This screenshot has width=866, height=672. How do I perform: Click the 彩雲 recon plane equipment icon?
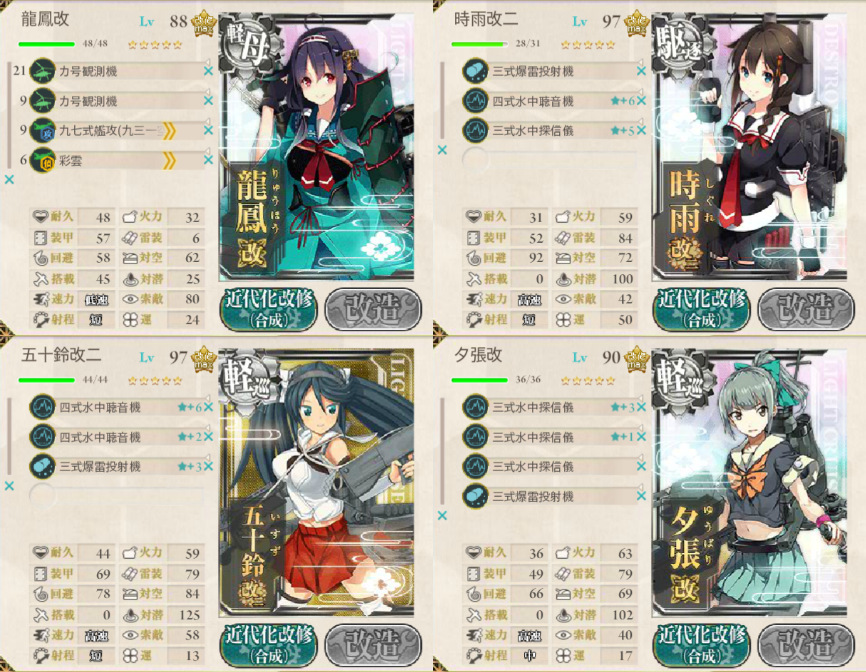pyautogui.click(x=43, y=161)
